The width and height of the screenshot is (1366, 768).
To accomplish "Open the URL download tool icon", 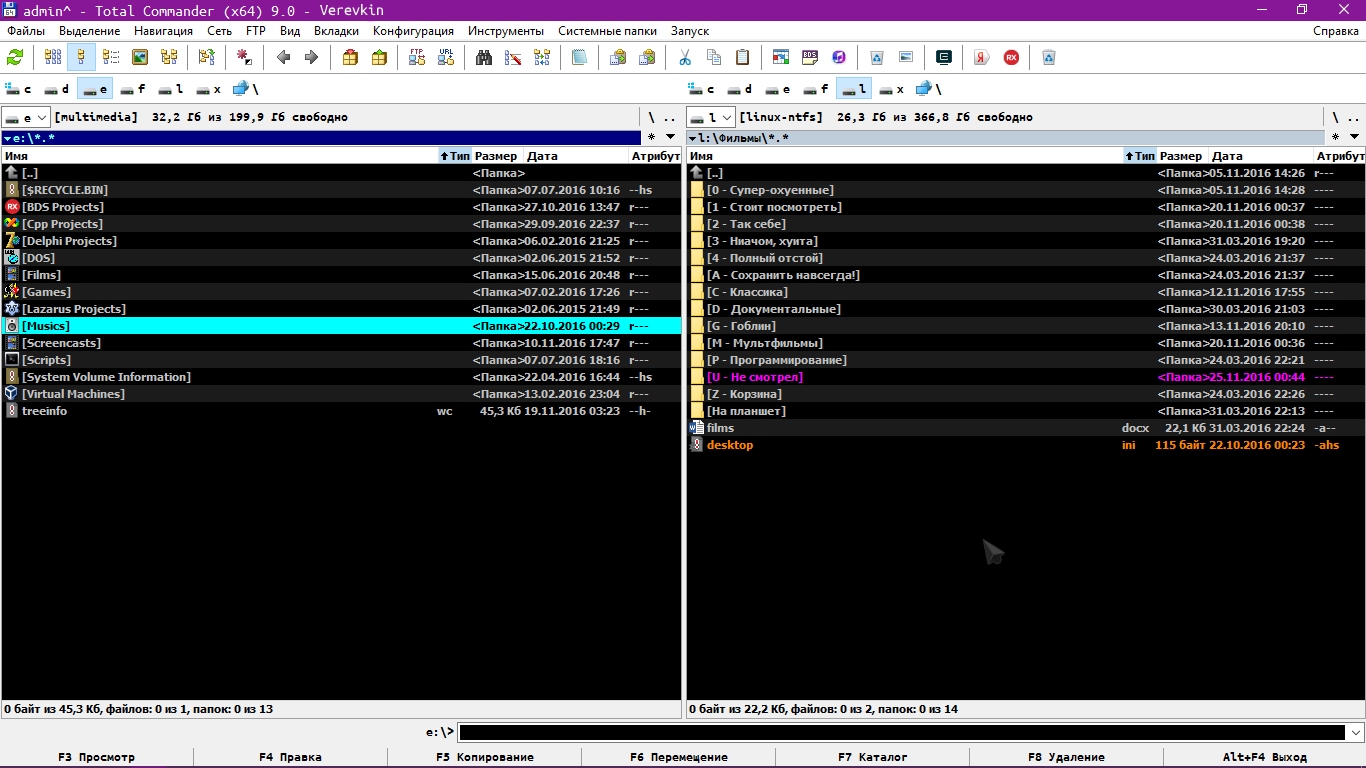I will 446,57.
